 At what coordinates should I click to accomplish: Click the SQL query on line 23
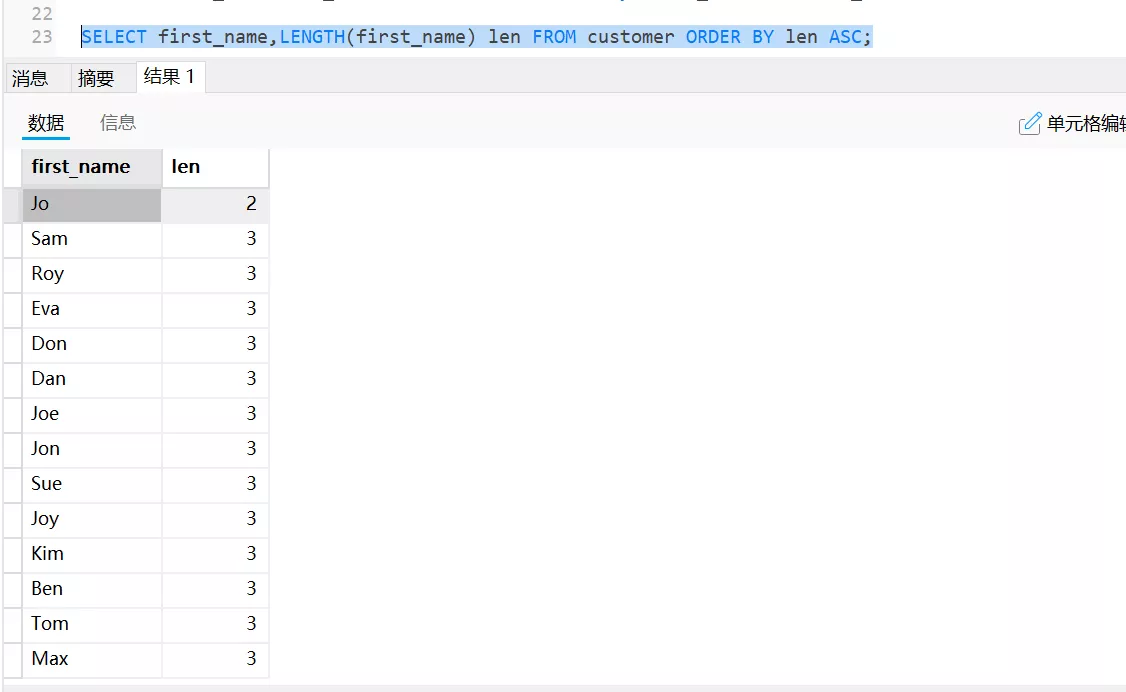pos(476,38)
